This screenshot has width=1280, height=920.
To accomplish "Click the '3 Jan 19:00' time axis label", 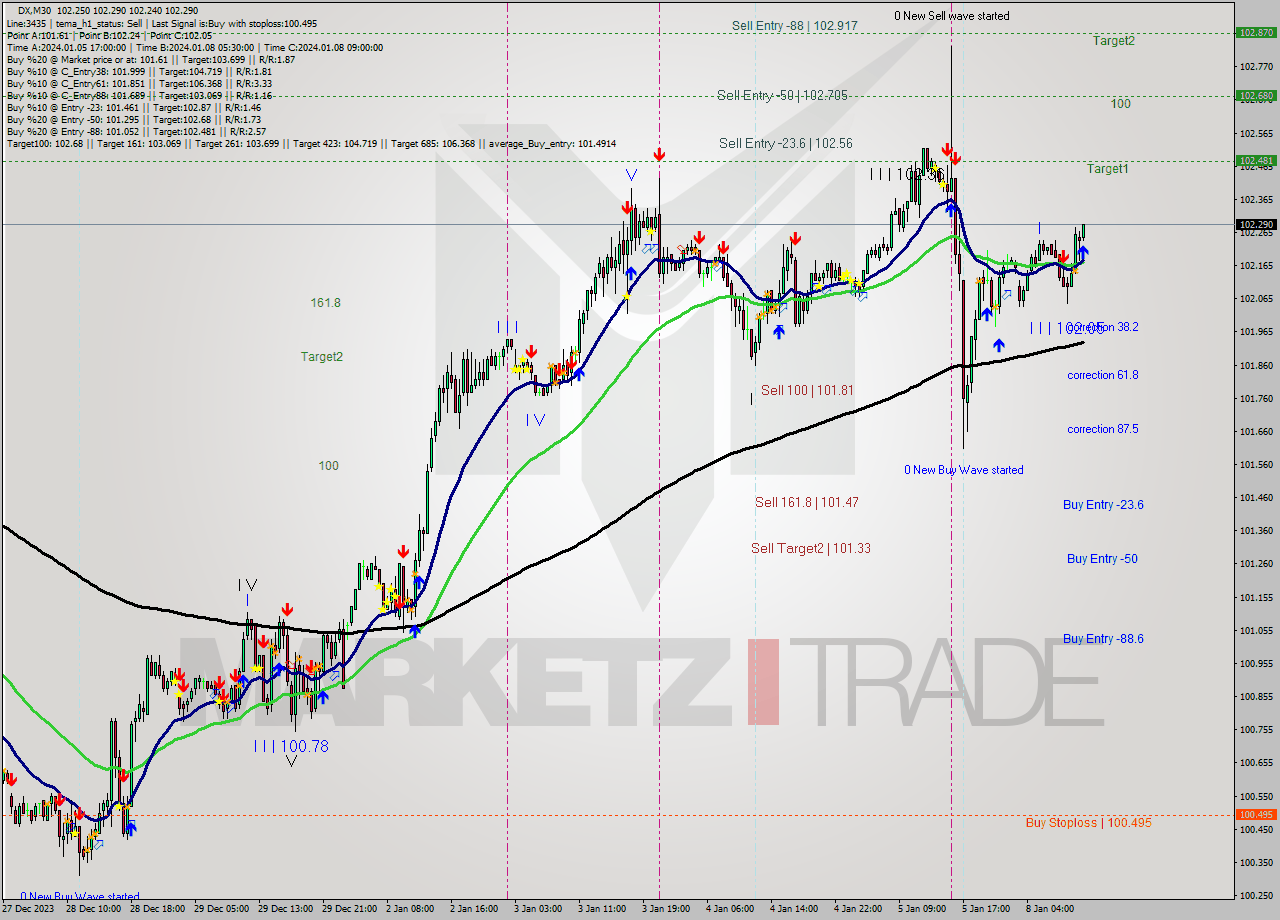I will pos(666,909).
